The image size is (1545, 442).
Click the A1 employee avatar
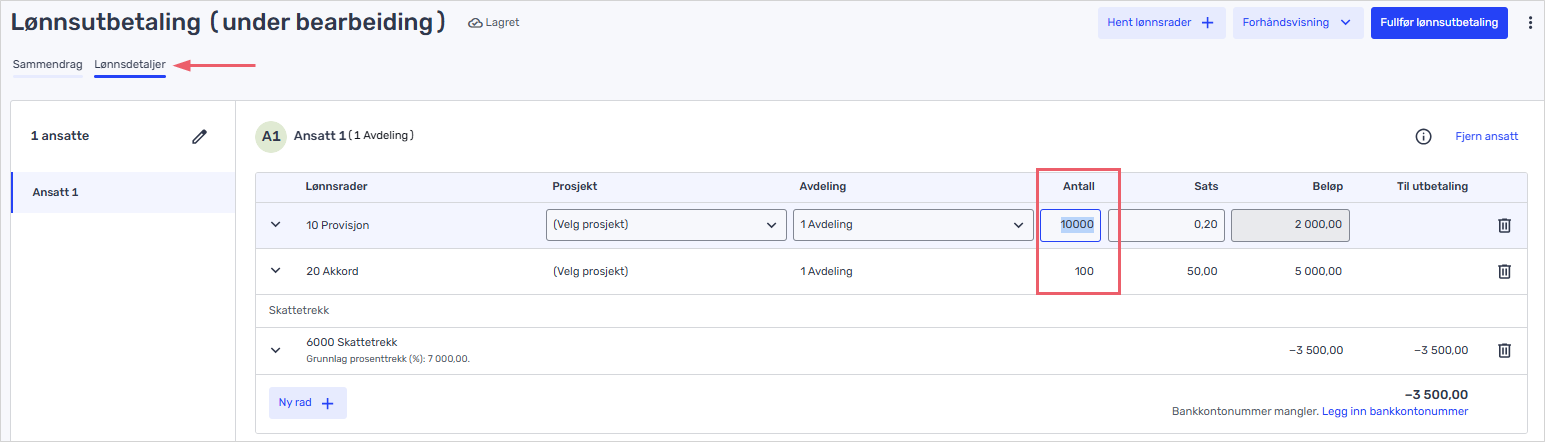tap(271, 136)
